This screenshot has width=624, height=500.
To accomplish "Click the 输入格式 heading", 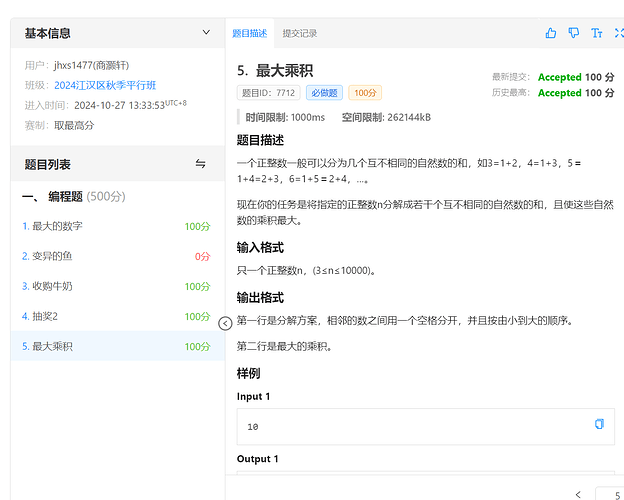I will pyautogui.click(x=260, y=248).
